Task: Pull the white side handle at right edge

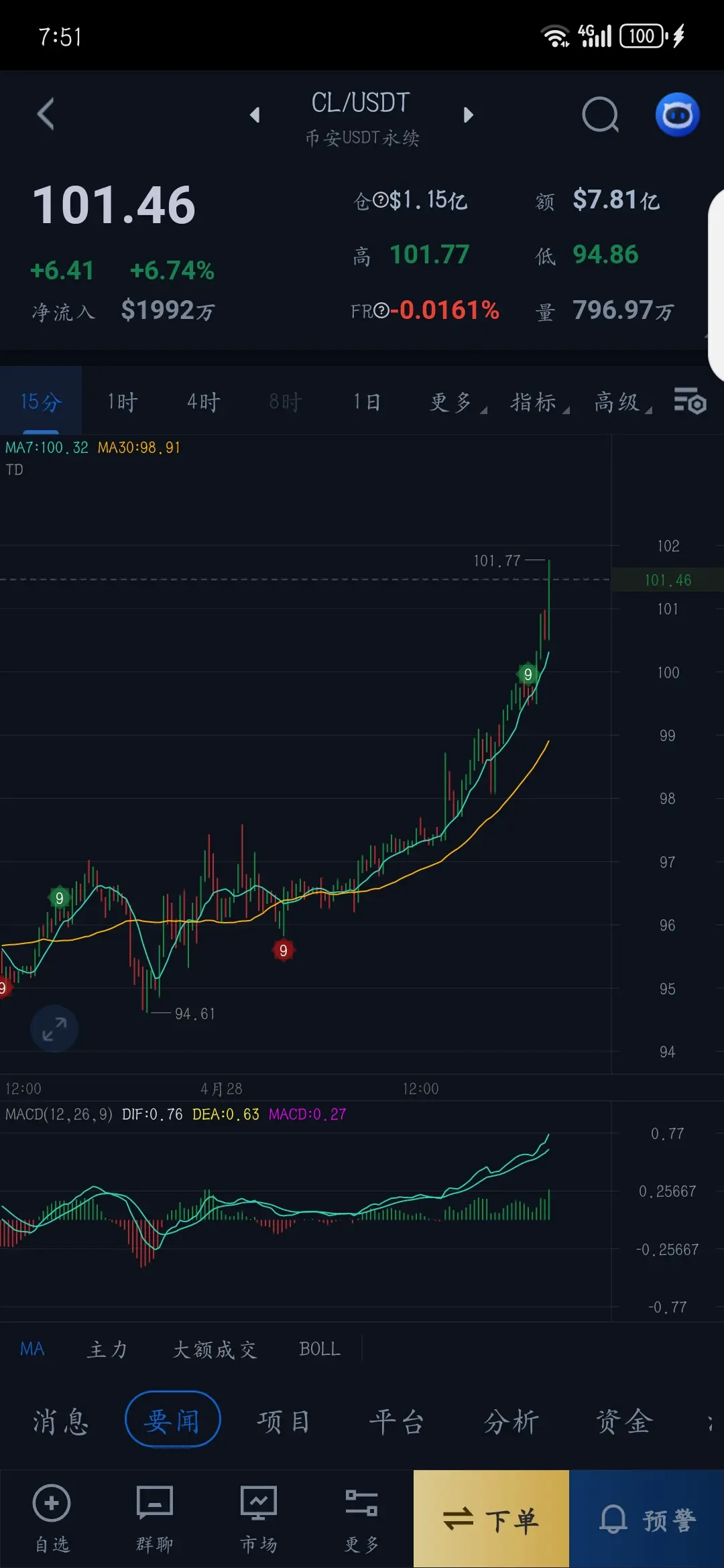Action: [x=716, y=285]
